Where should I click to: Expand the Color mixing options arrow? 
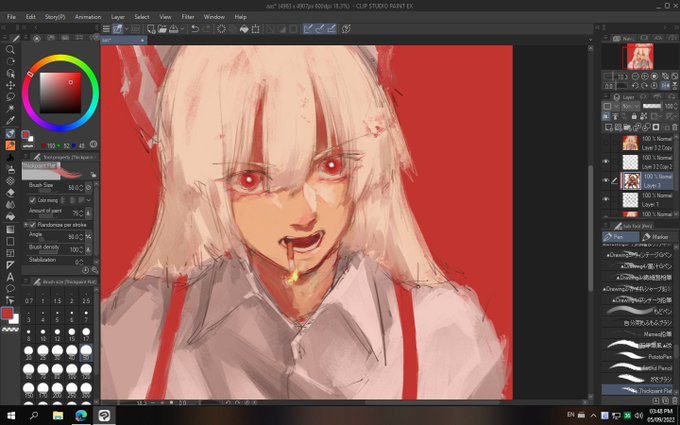88,200
